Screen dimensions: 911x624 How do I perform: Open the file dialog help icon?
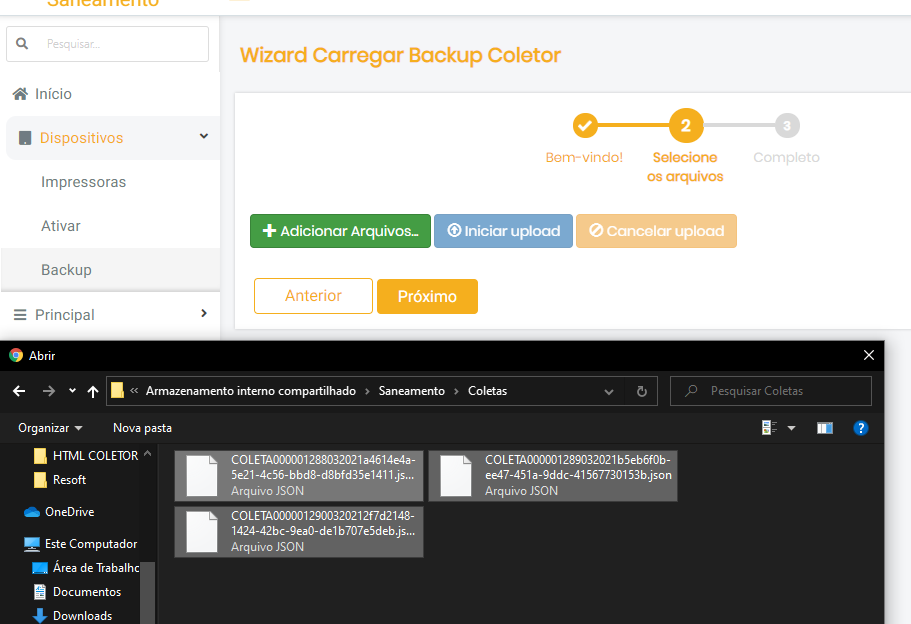(x=860, y=428)
